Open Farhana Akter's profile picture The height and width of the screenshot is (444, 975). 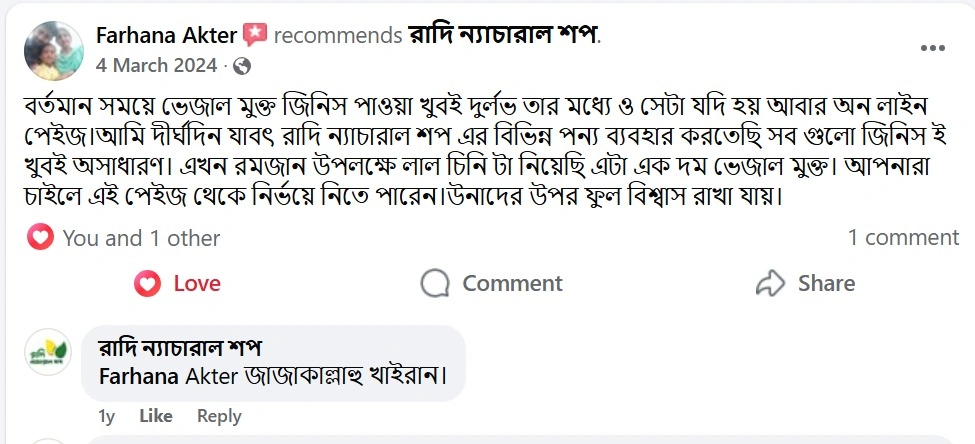tap(53, 51)
